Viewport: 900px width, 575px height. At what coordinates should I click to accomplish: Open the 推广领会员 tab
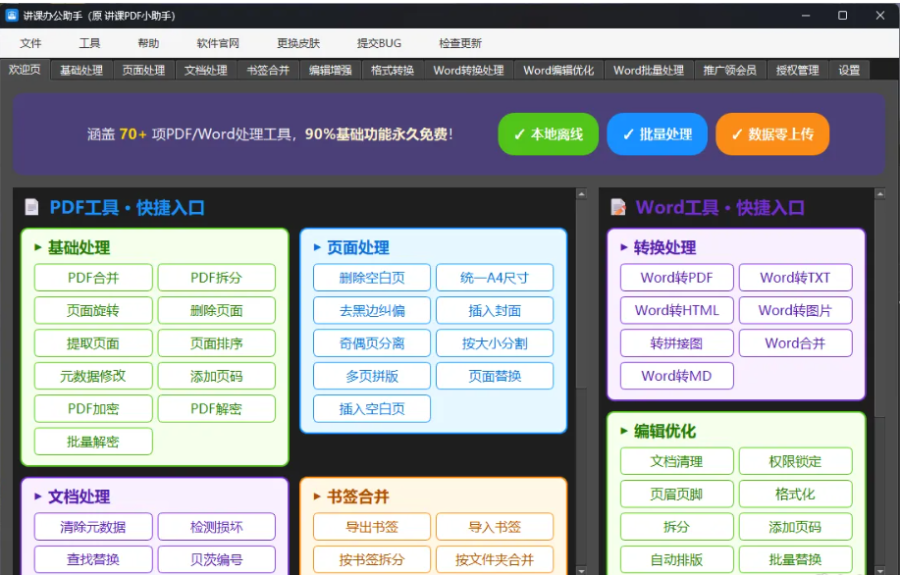730,70
